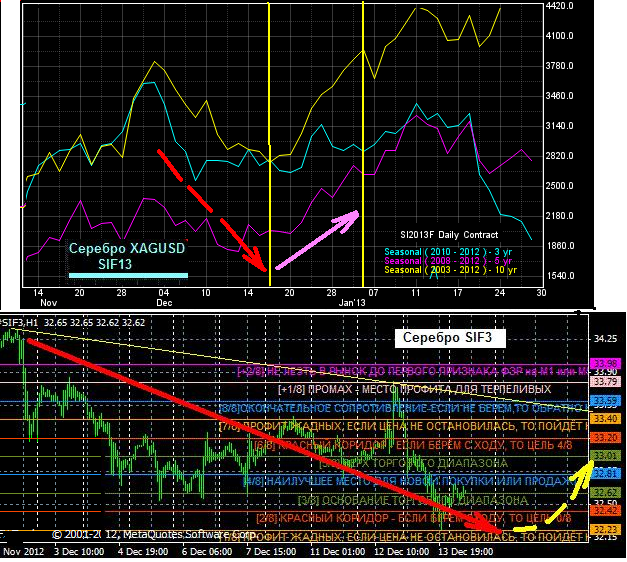The image size is (627, 562).
Task: Click the 'SI2013F Daily Contract' legend title
Action: tap(449, 235)
